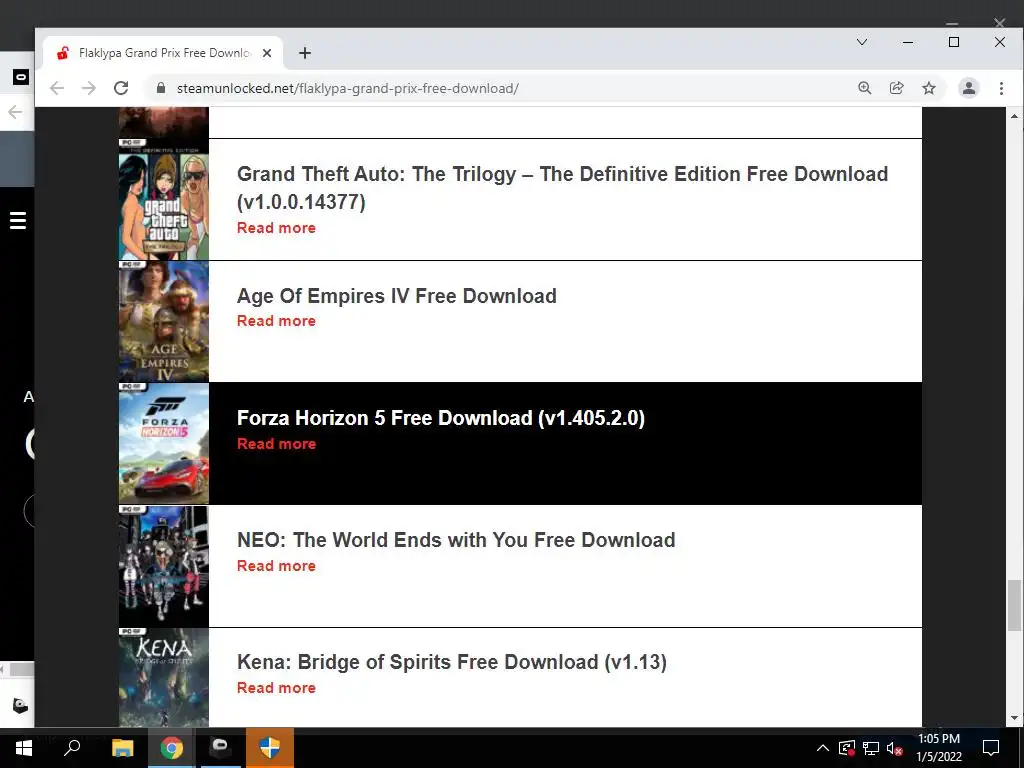This screenshot has height=768, width=1024.
Task: Open the notification center icon
Action: pyautogui.click(x=991, y=748)
